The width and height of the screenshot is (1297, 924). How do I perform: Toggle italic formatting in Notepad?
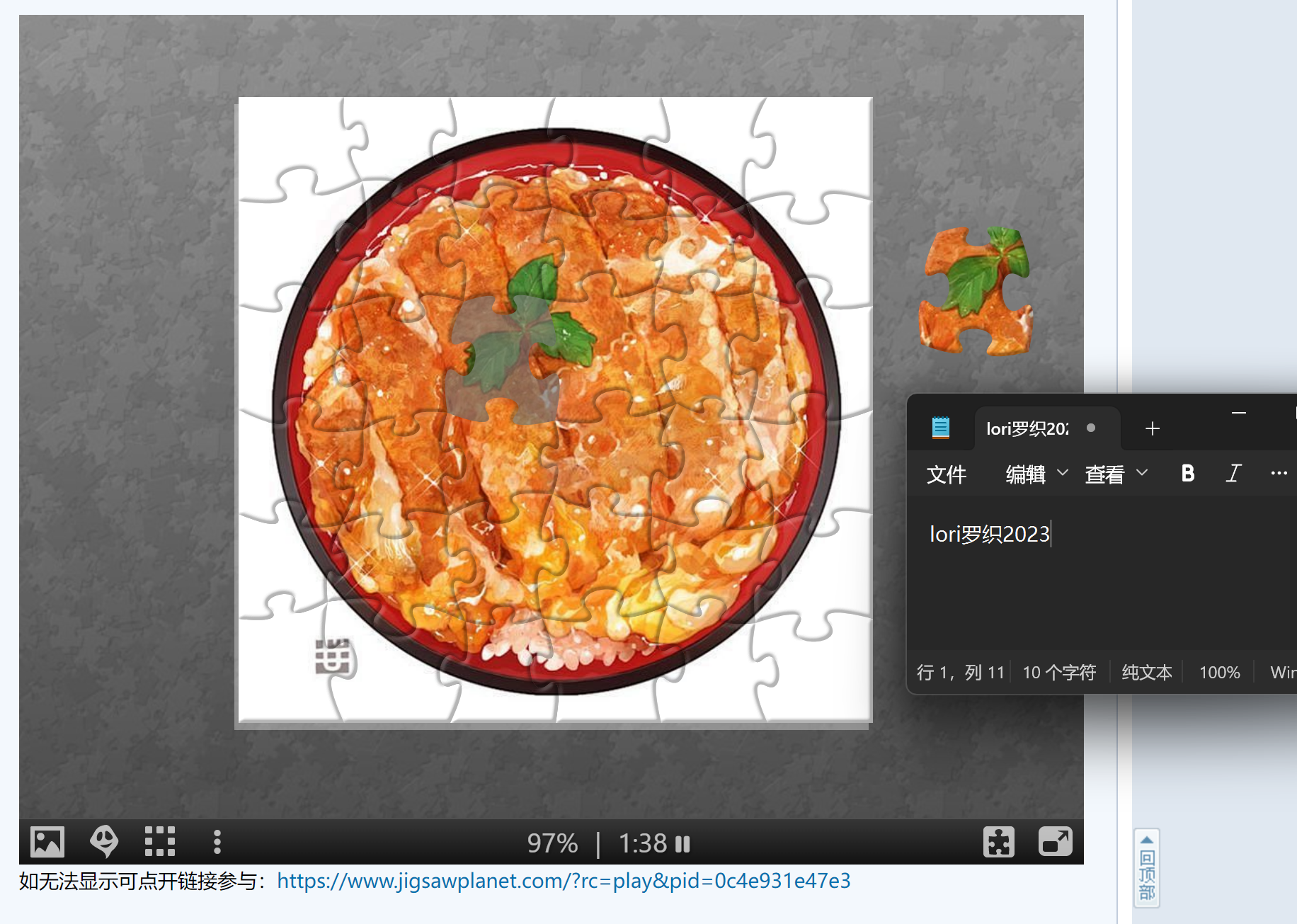click(1233, 473)
